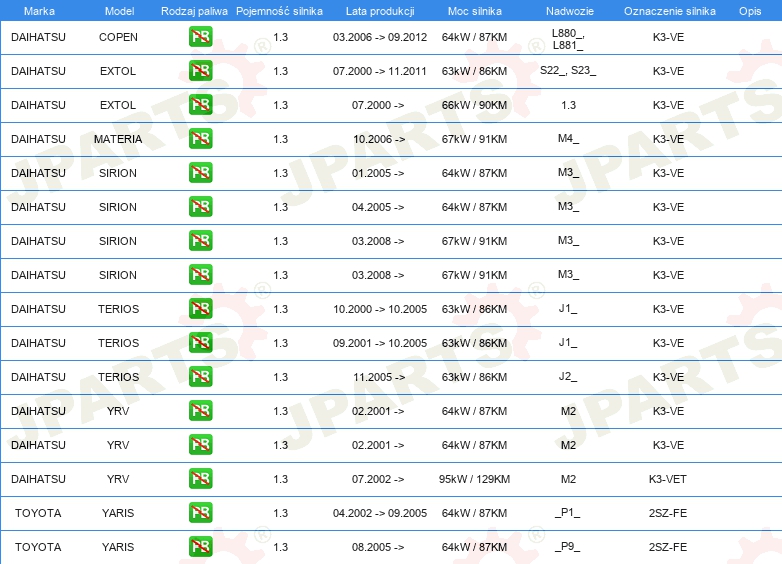The height and width of the screenshot is (564, 782).
Task: Click the fuel type icon in the MATERIA row
Action: (200, 139)
